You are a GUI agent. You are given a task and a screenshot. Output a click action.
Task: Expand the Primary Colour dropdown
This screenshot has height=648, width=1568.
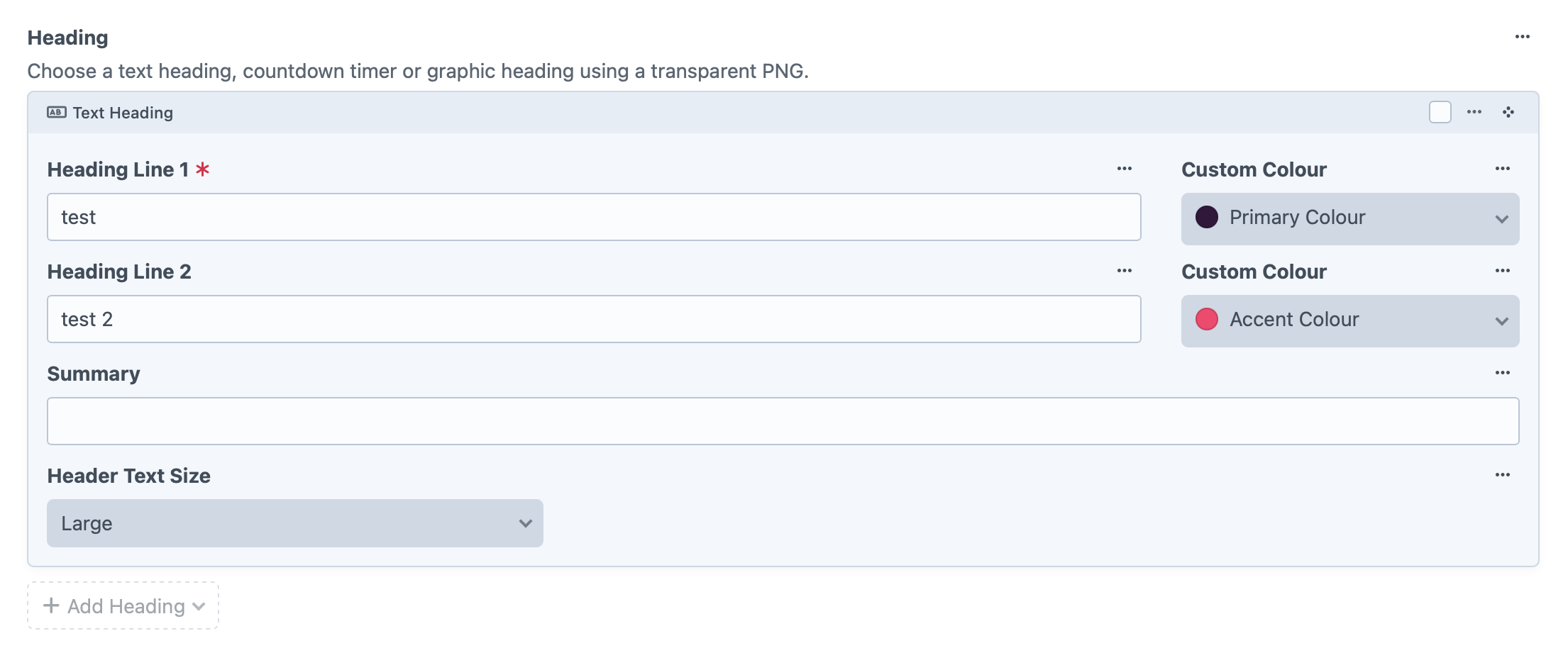click(x=1350, y=219)
